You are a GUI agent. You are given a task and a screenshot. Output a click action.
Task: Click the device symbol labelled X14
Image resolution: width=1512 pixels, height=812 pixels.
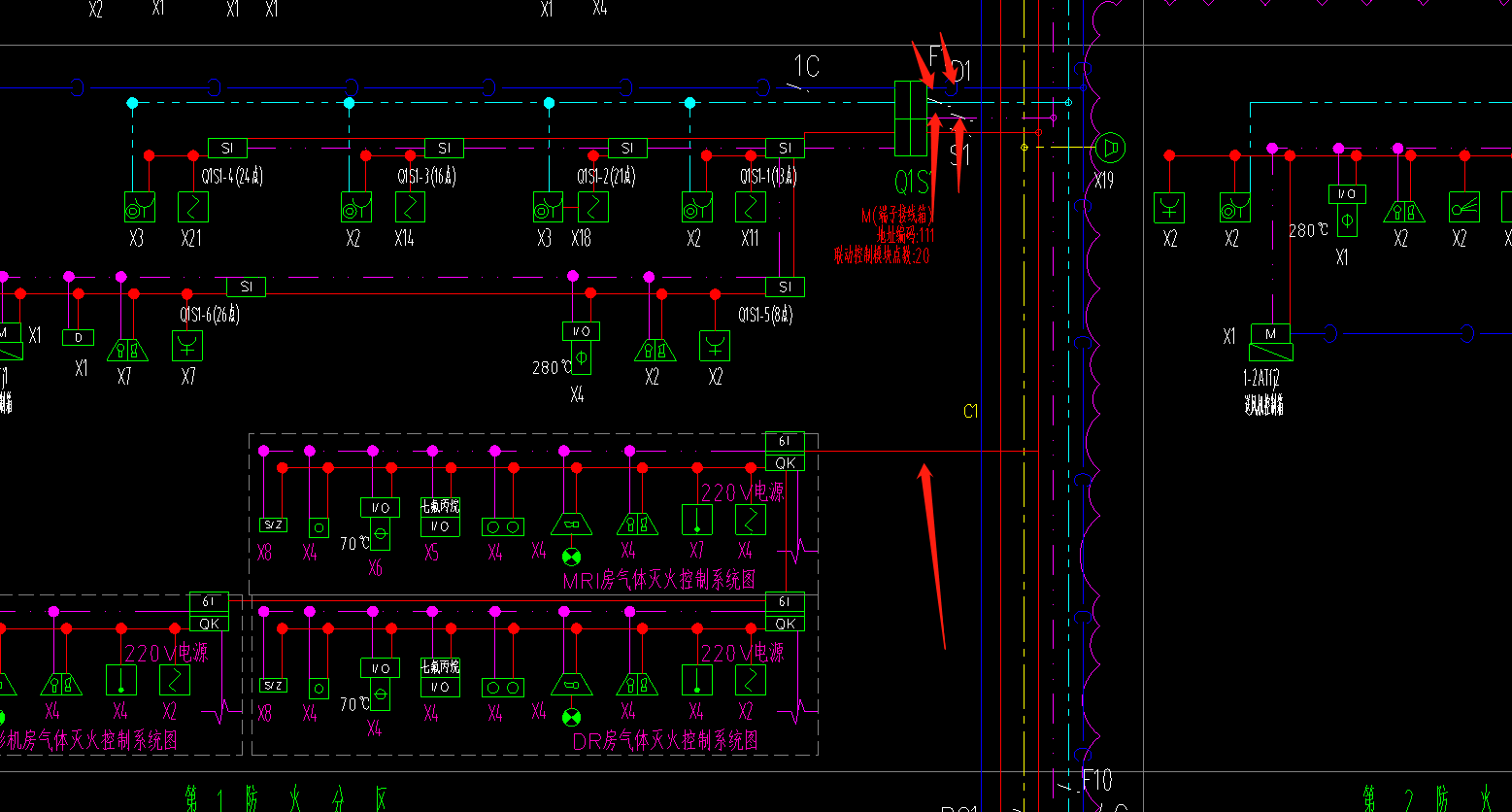[x=410, y=207]
